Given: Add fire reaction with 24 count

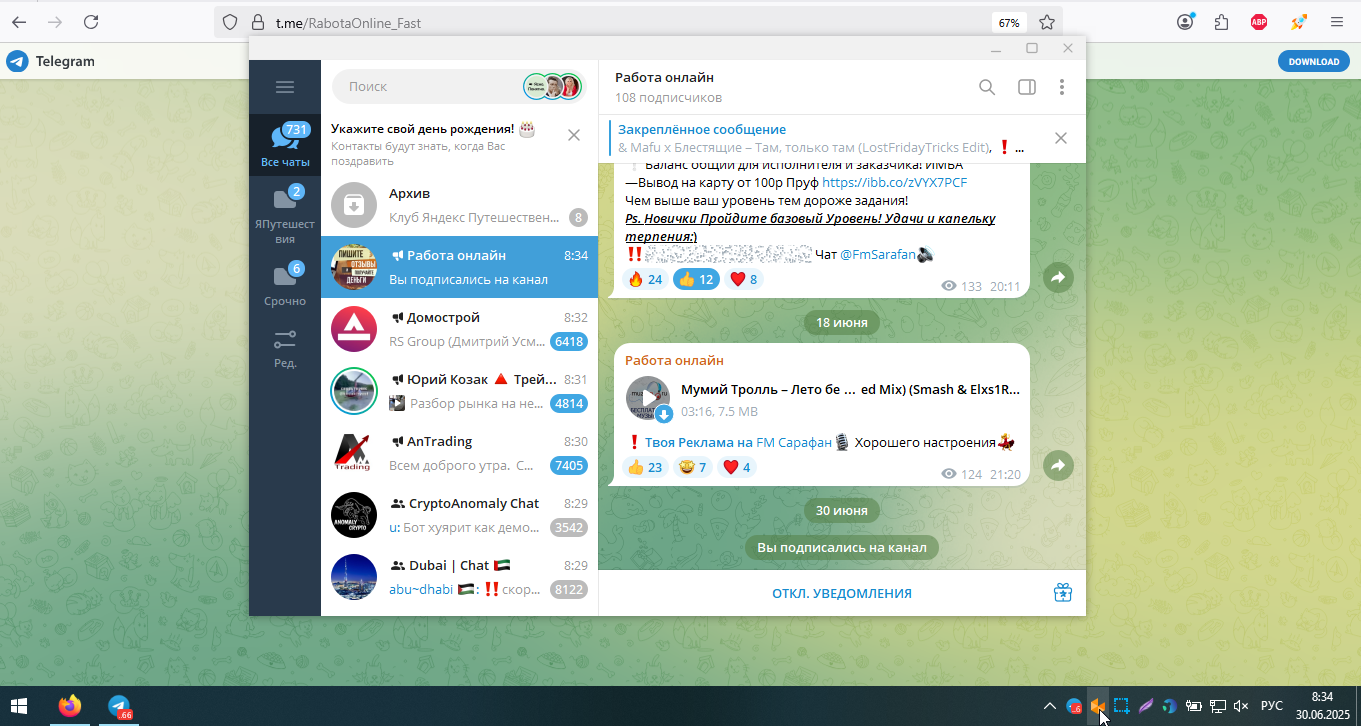Looking at the screenshot, I should (x=645, y=279).
